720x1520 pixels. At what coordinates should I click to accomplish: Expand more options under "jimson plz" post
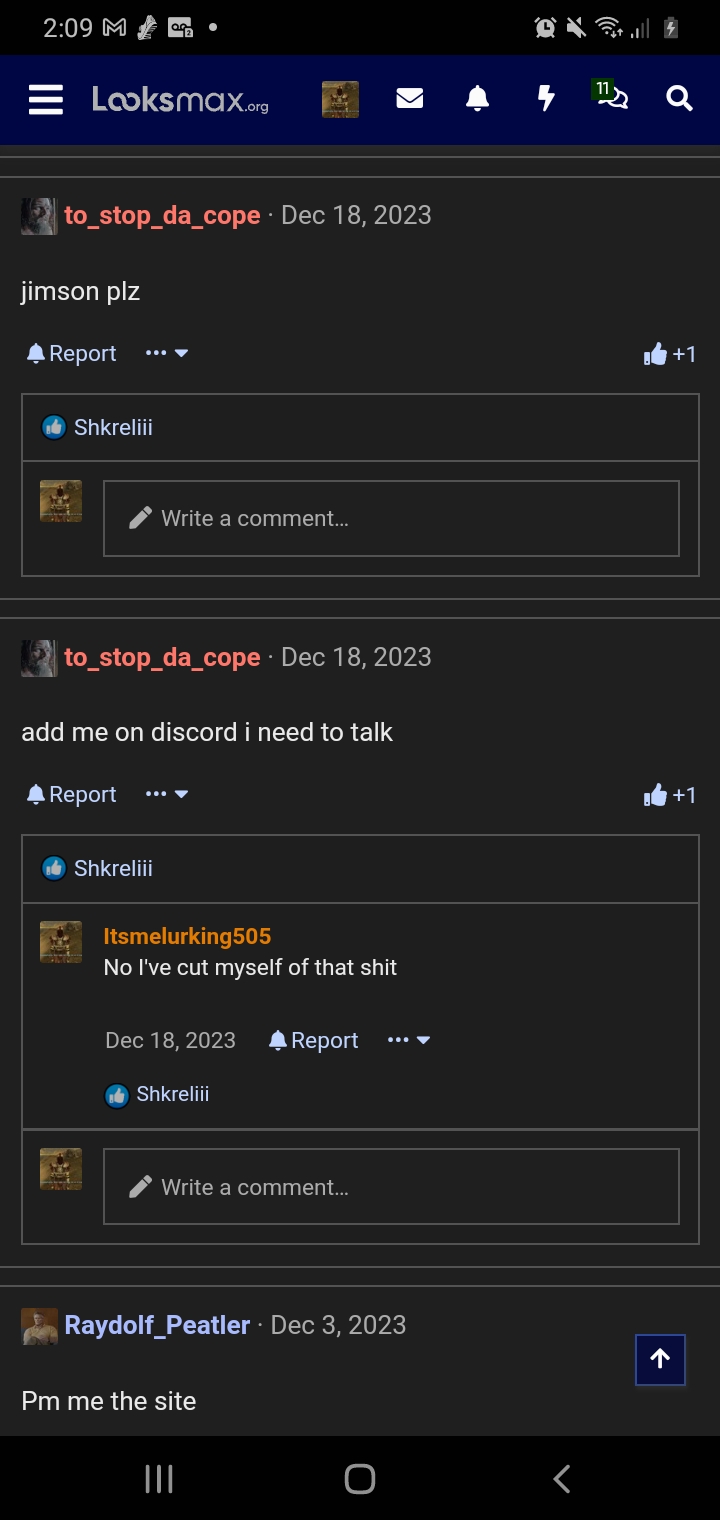tap(167, 353)
